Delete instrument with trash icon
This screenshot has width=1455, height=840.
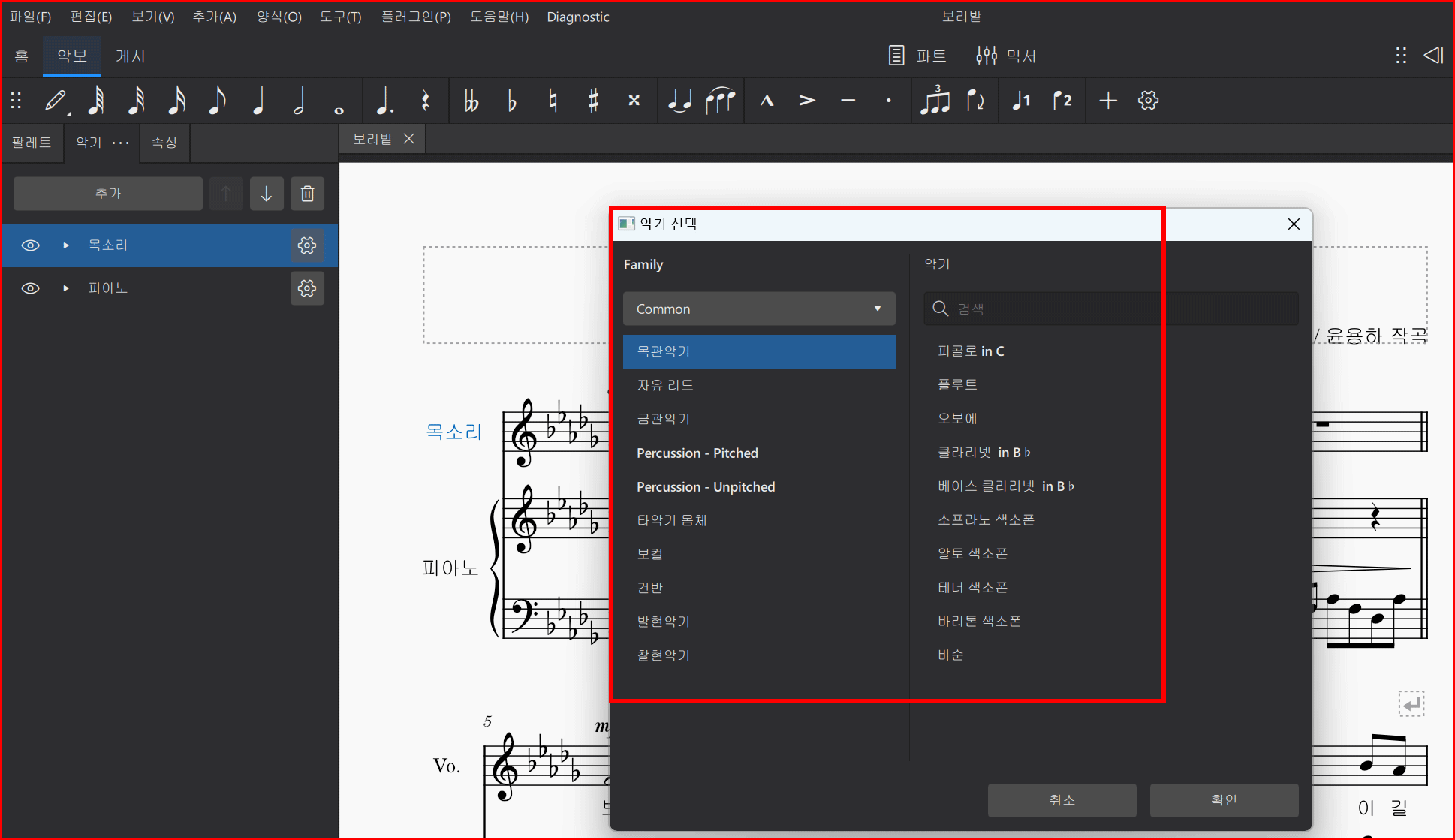pyautogui.click(x=307, y=194)
